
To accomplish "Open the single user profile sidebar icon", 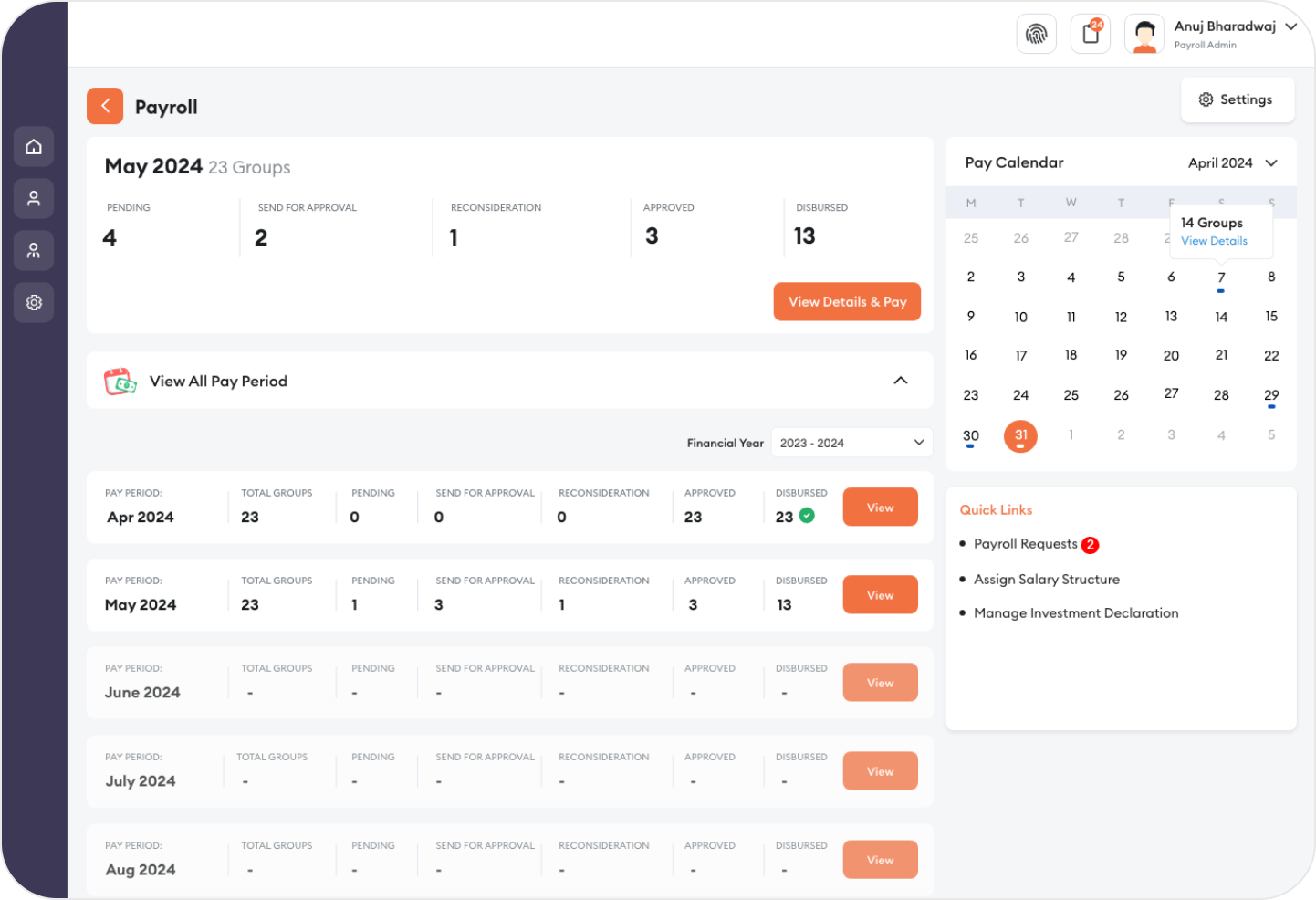I will pos(34,199).
